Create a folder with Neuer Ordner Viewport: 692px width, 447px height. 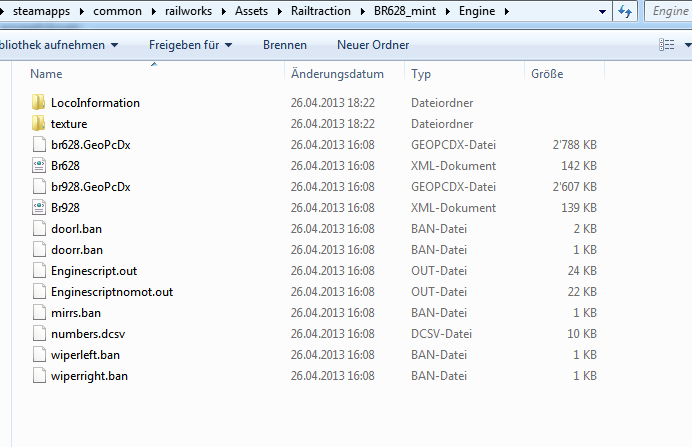click(x=373, y=45)
